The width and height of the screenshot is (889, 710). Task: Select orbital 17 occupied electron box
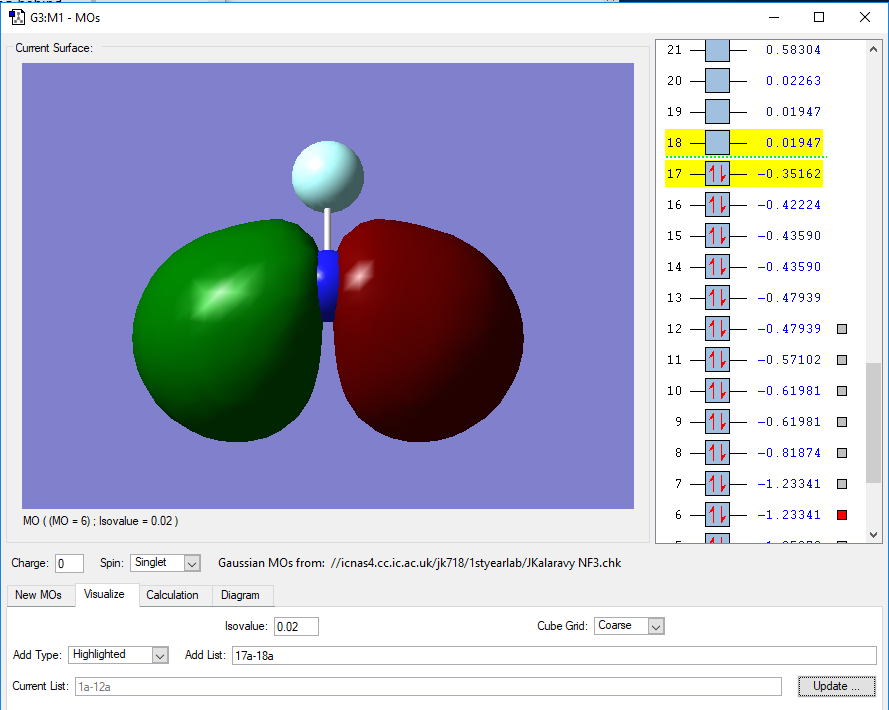[x=717, y=174]
